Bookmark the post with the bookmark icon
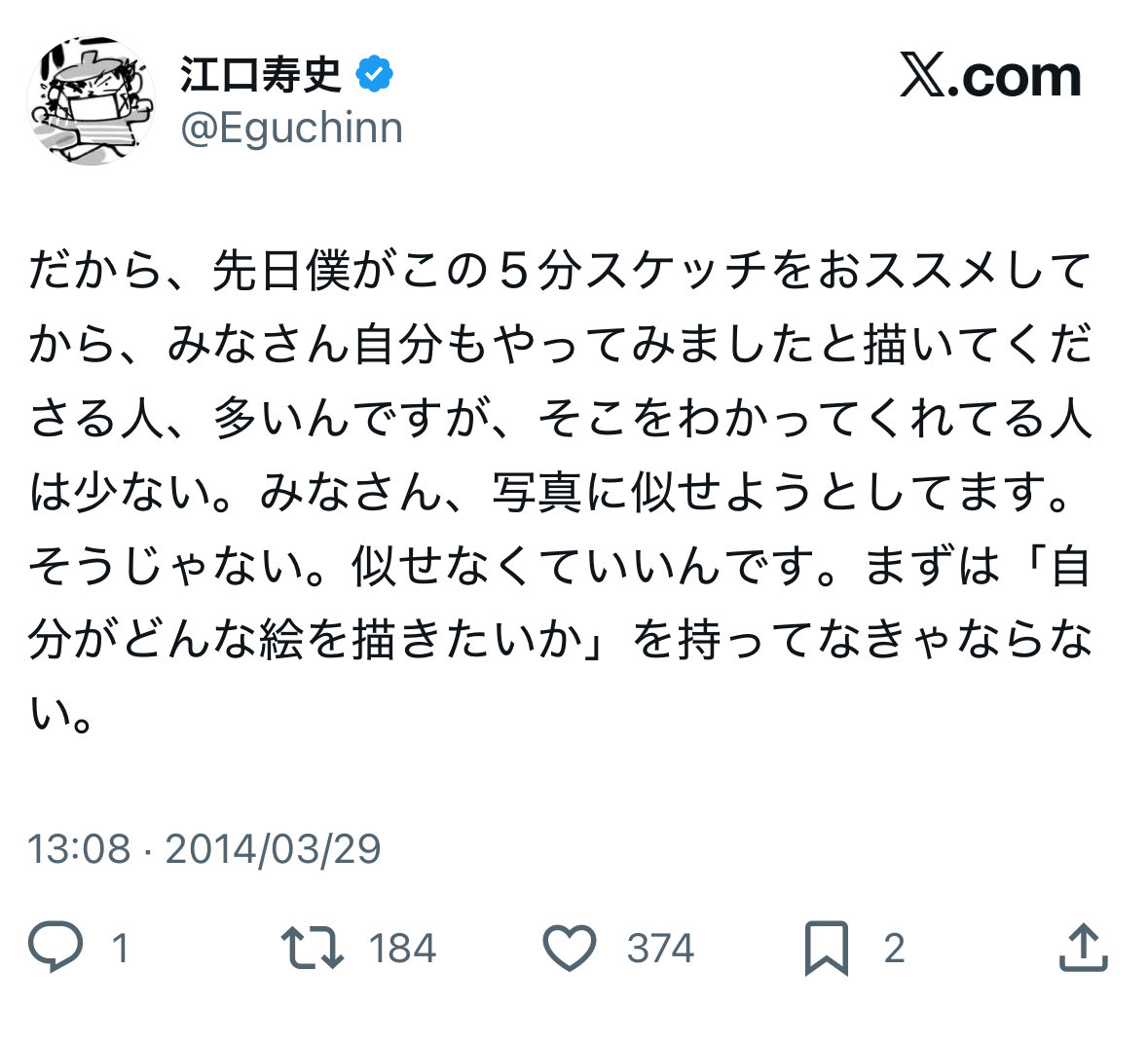The width and height of the screenshot is (1148, 1045). [x=826, y=949]
